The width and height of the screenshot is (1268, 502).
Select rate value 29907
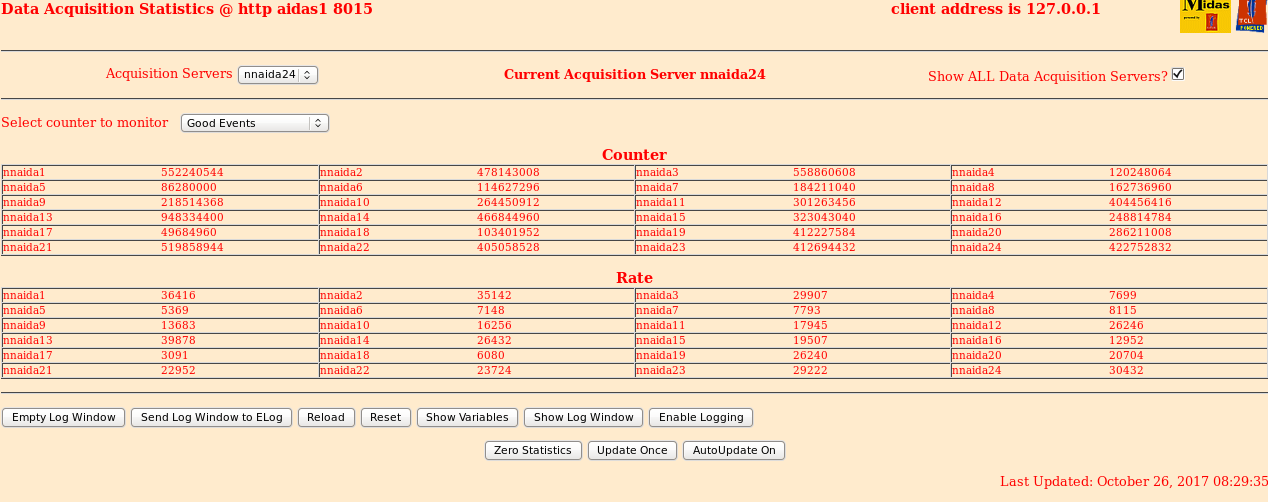point(810,295)
